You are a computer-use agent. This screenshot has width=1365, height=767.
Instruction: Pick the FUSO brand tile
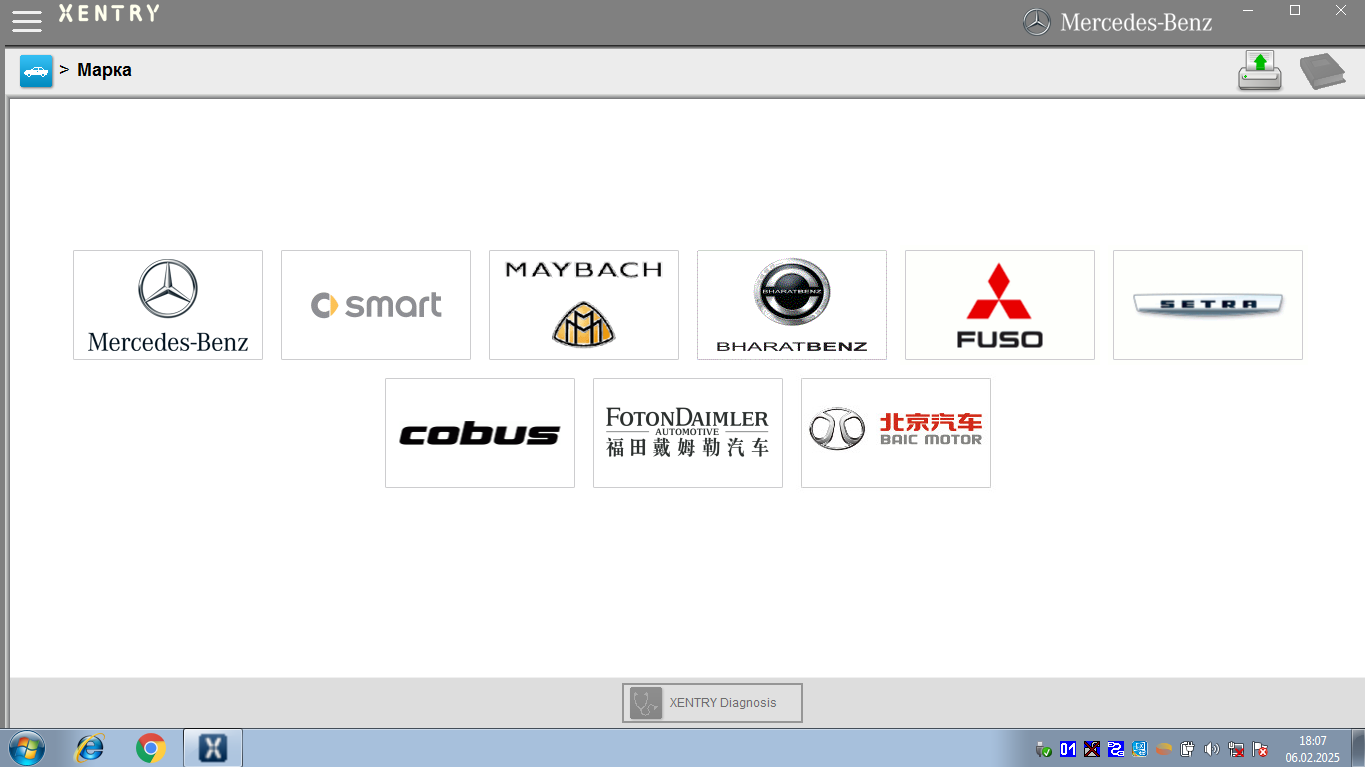(1000, 305)
